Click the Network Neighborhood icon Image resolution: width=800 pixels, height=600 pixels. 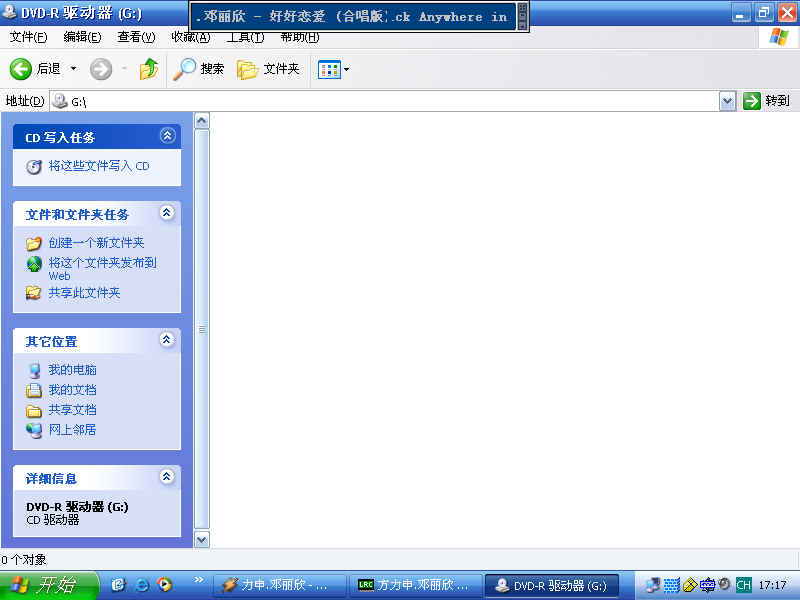pyautogui.click(x=34, y=430)
